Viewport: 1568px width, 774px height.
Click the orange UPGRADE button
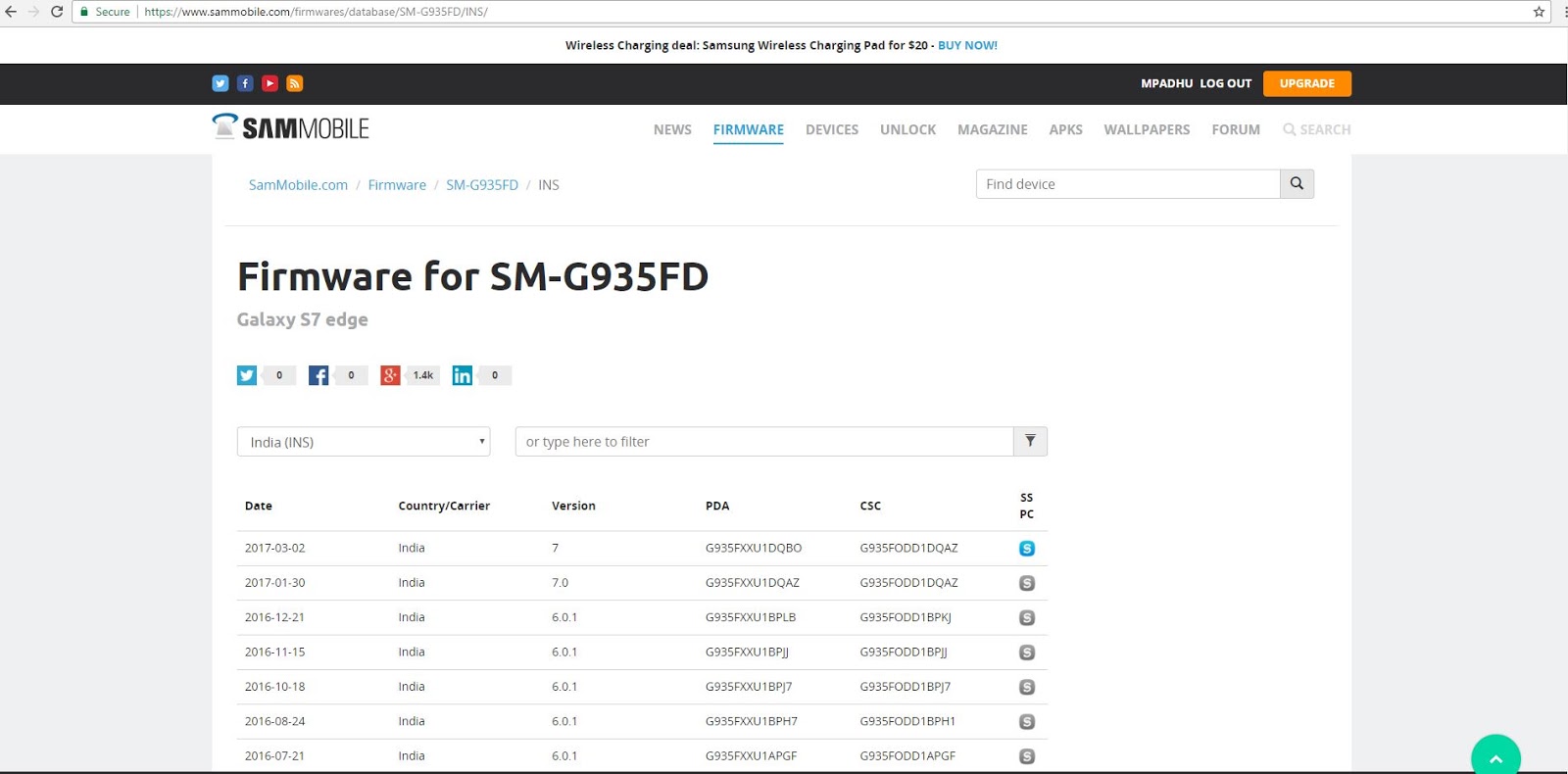[1307, 83]
